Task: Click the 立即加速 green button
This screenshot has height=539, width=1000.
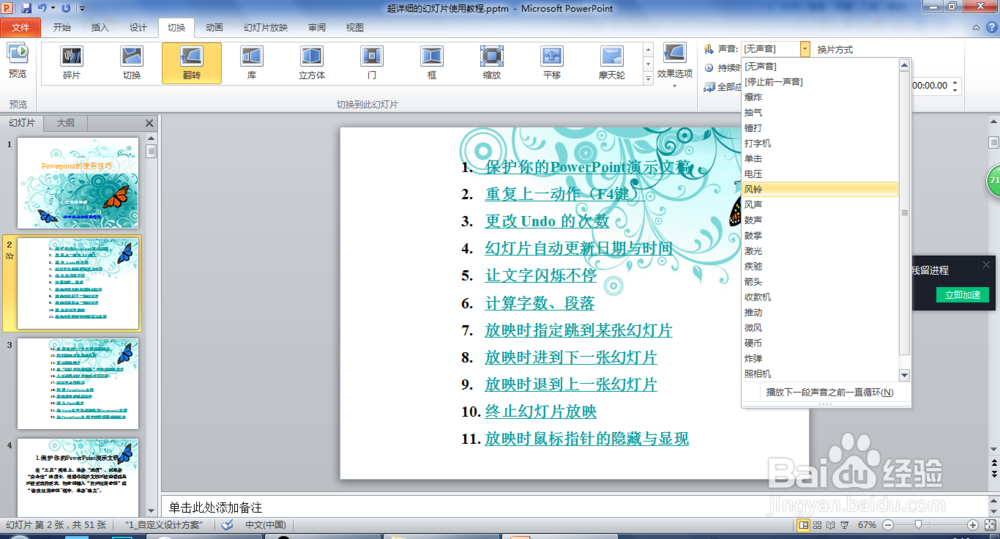Action: click(962, 295)
